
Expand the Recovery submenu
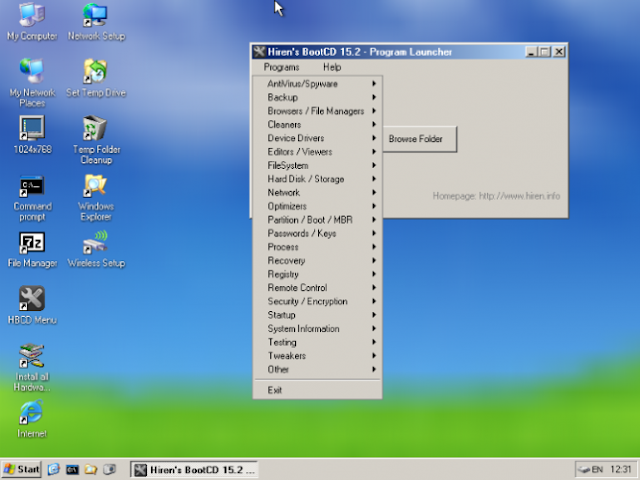pos(318,260)
